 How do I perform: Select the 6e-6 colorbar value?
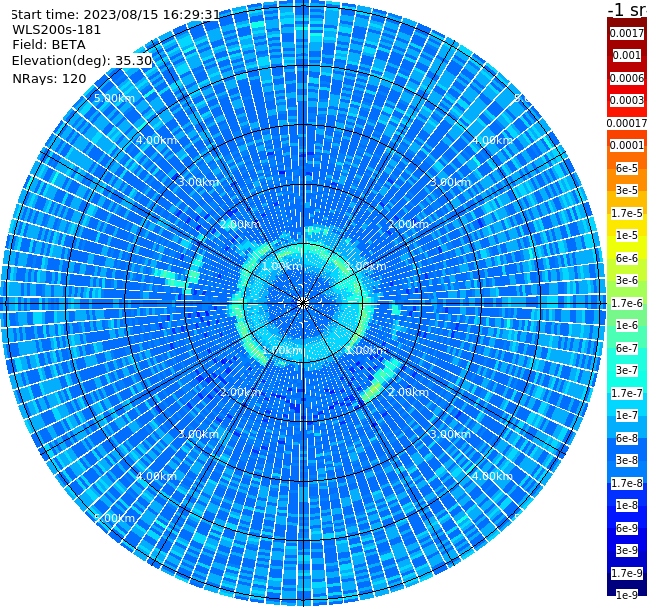coord(627,258)
